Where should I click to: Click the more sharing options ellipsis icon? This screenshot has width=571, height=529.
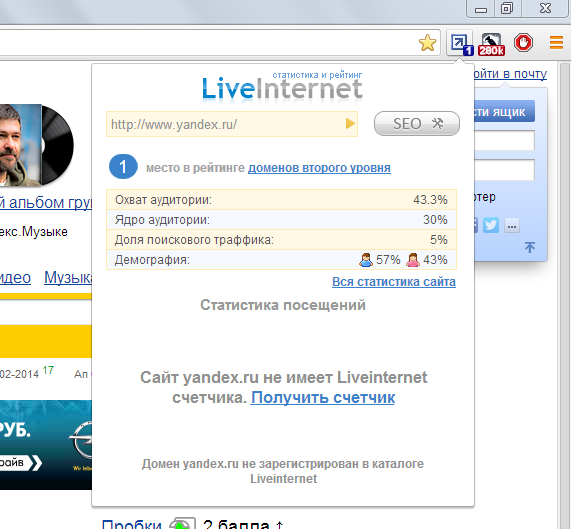pyautogui.click(x=512, y=226)
